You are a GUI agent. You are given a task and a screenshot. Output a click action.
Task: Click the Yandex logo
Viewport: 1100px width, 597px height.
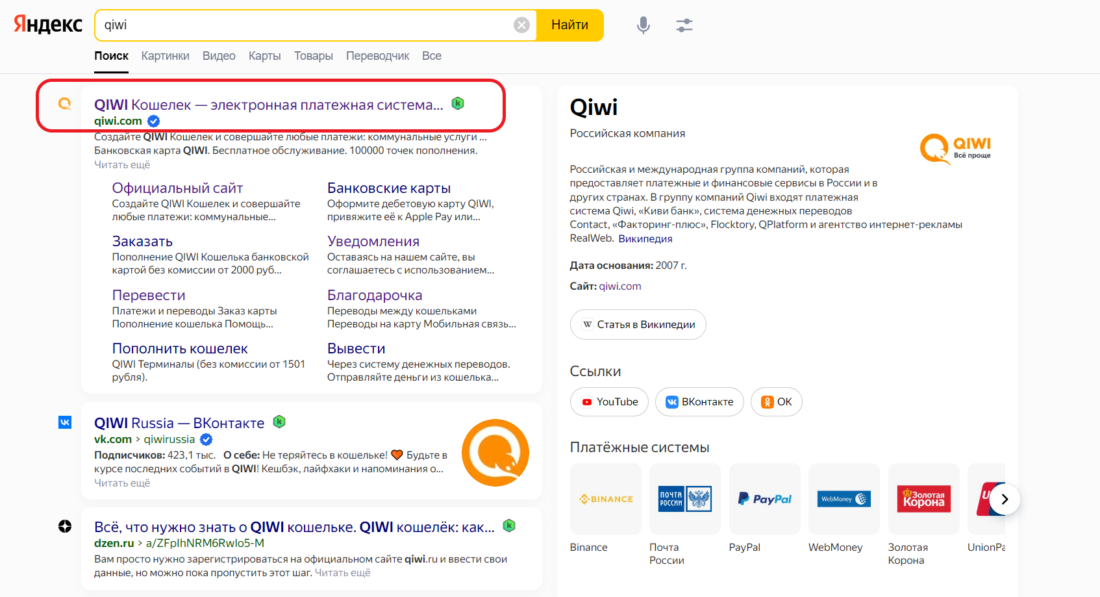click(48, 25)
